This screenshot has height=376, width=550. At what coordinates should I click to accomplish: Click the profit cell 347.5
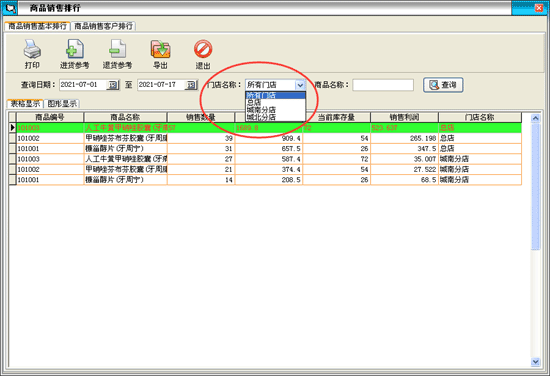(404, 149)
